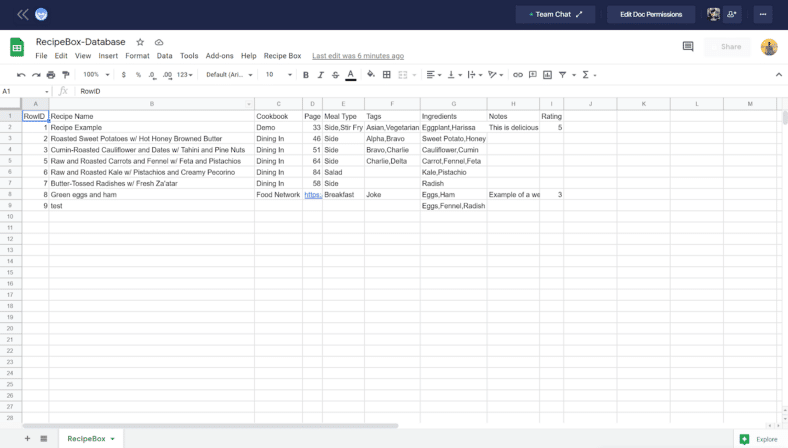The image size is (788, 448).
Task: Click the Print icon
Action: coord(51,75)
